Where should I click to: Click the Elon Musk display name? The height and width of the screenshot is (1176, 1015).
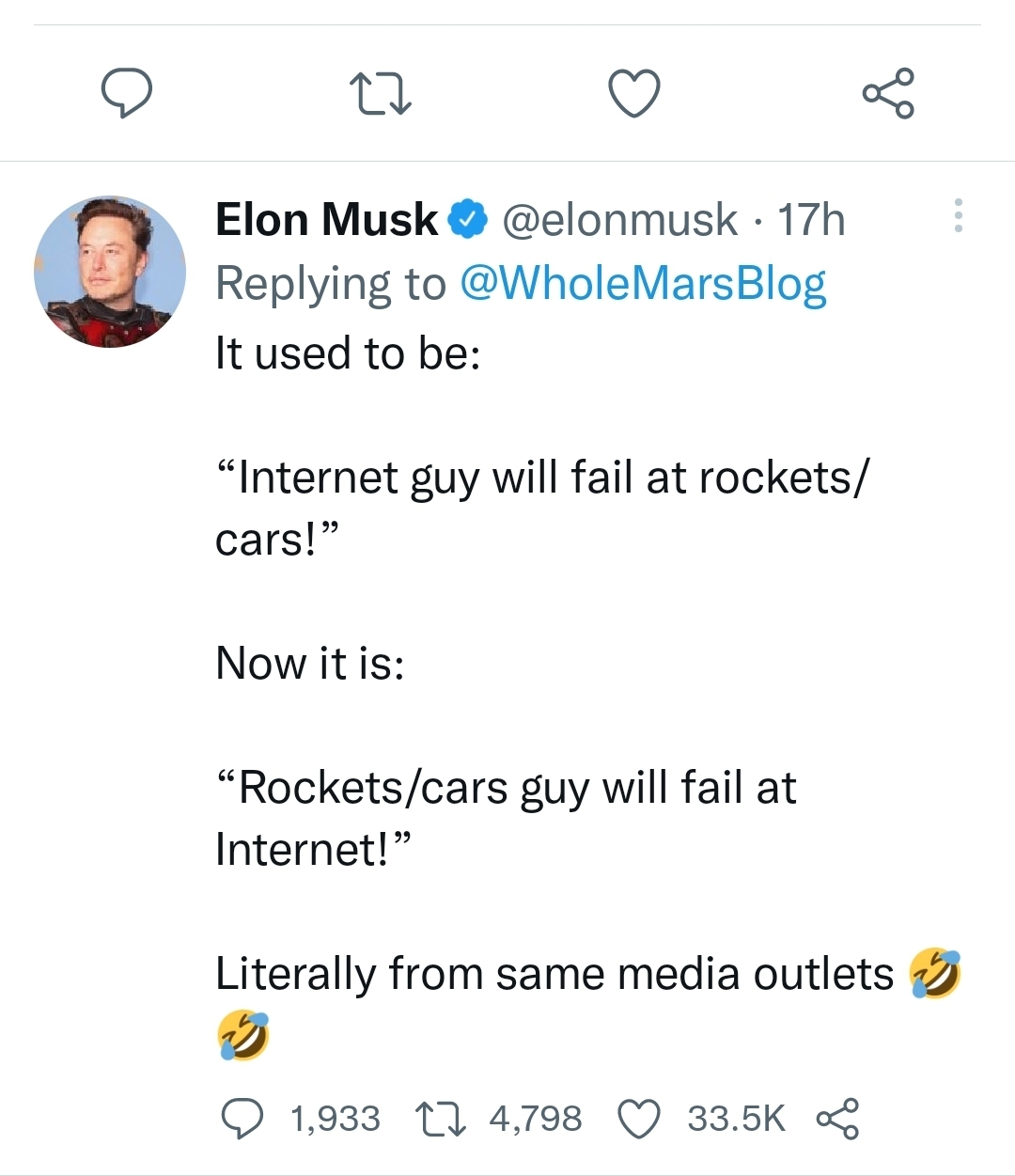(x=326, y=220)
